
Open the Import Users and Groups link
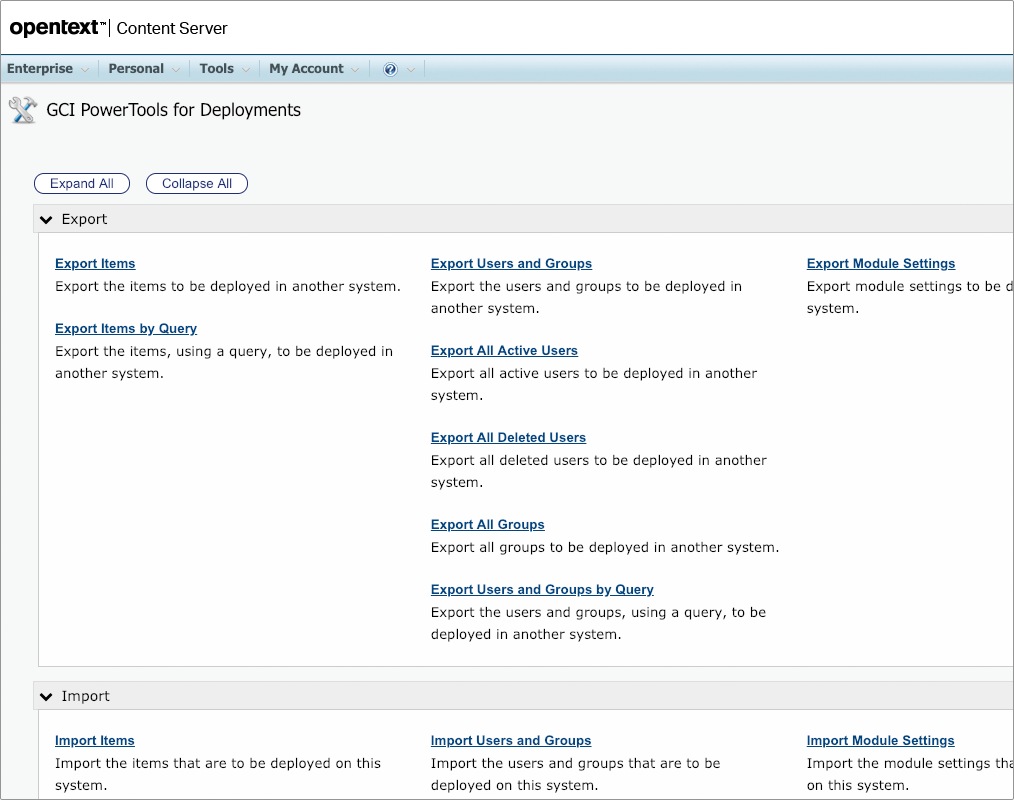(511, 741)
